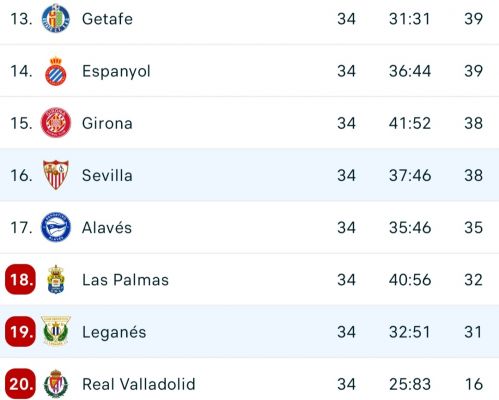Open the Espanyol team name link
The image size is (499, 400).
pos(116,72)
